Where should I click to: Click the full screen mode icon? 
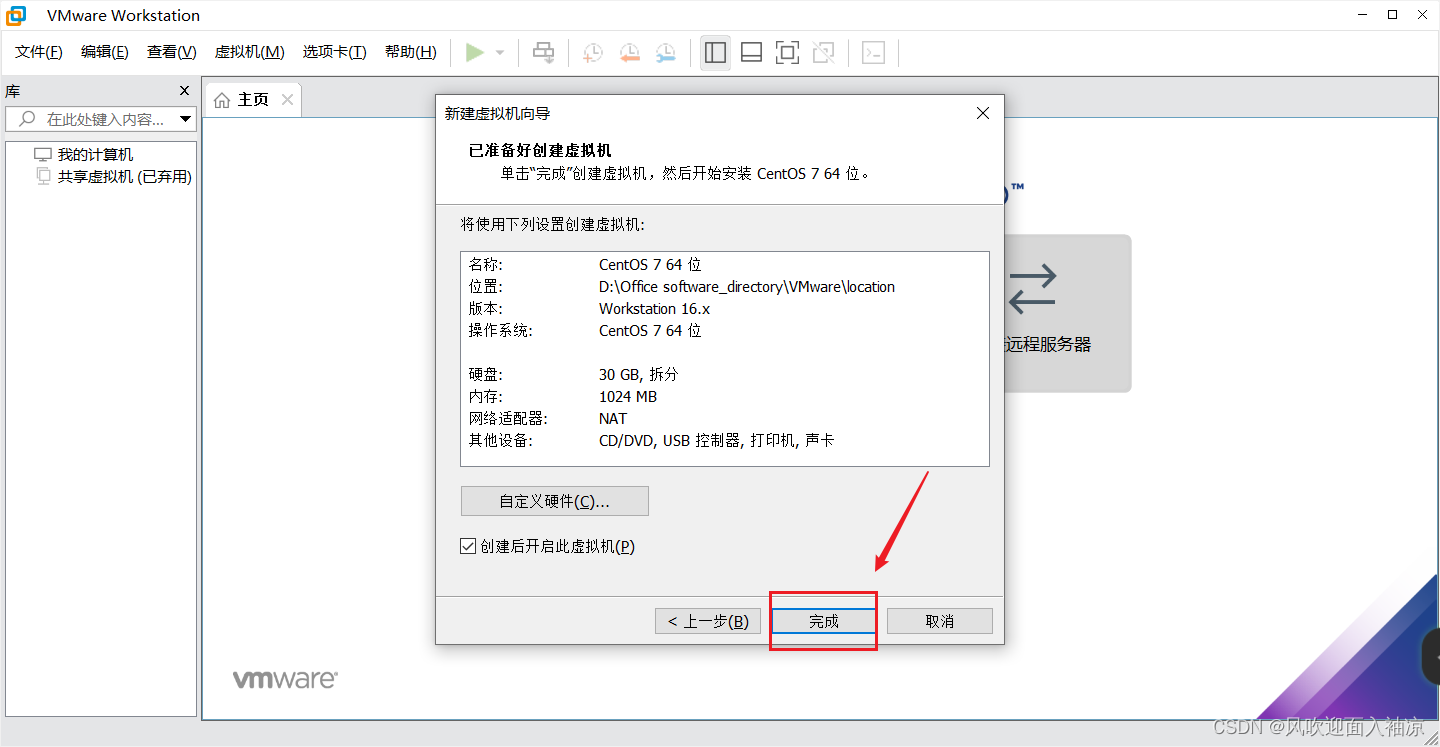point(788,52)
